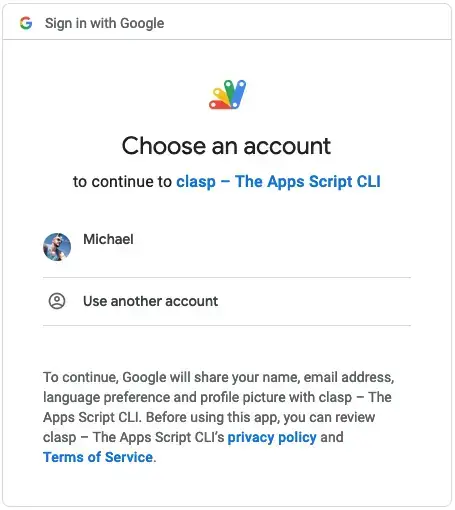Click the blue segment of the Apps Script logo
This screenshot has height=510, width=455.
pos(239,94)
